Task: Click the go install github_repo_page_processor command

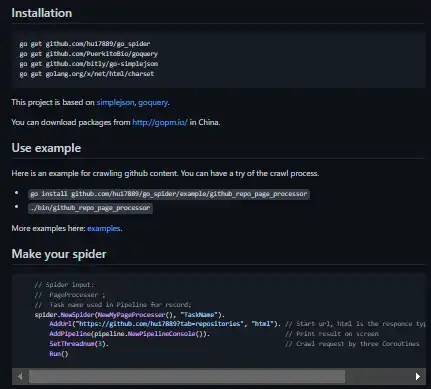Action: tap(169, 194)
